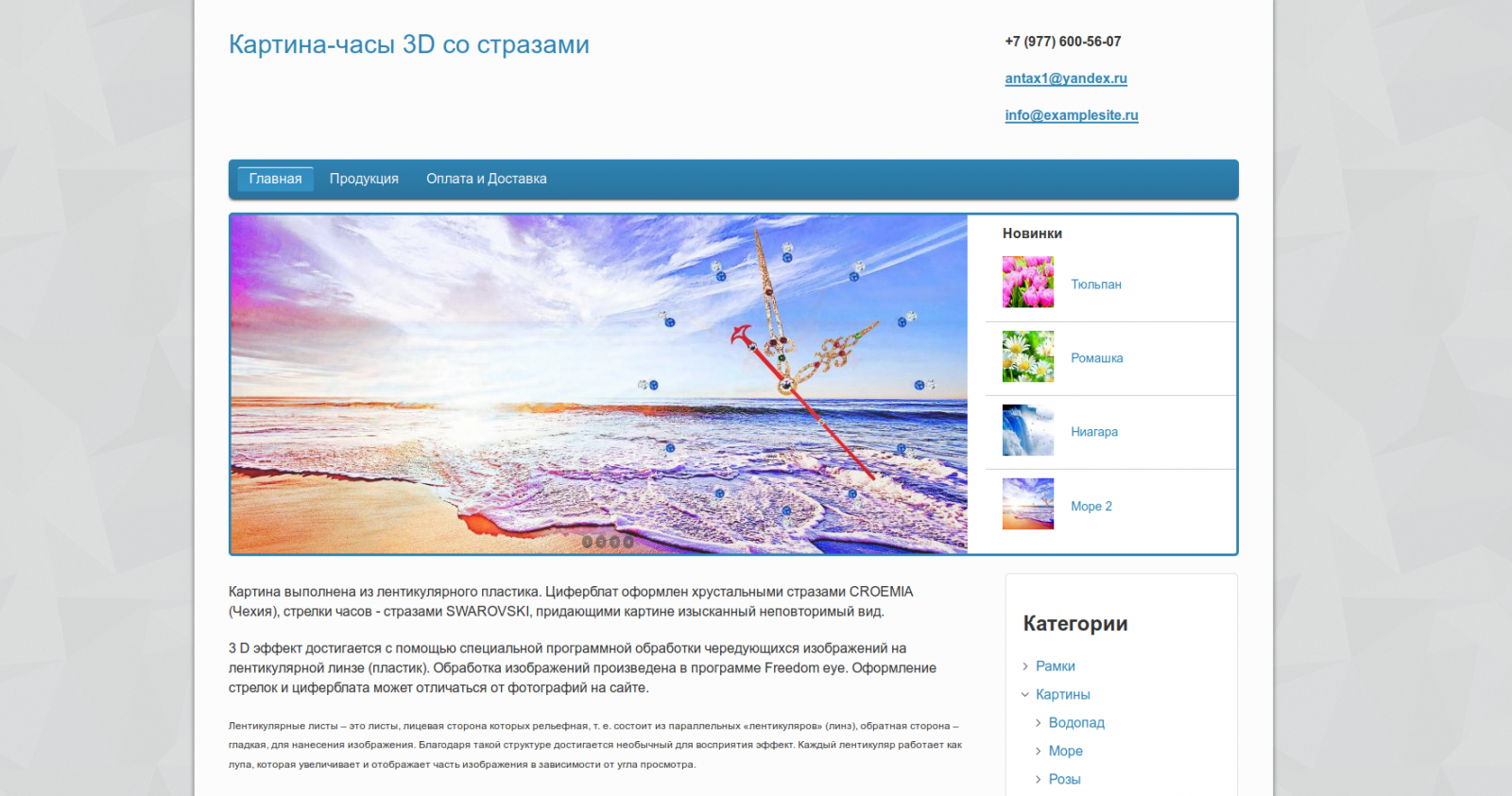Open the Ромашка thumbnail image
This screenshot has height=796, width=1512.
coord(1028,355)
